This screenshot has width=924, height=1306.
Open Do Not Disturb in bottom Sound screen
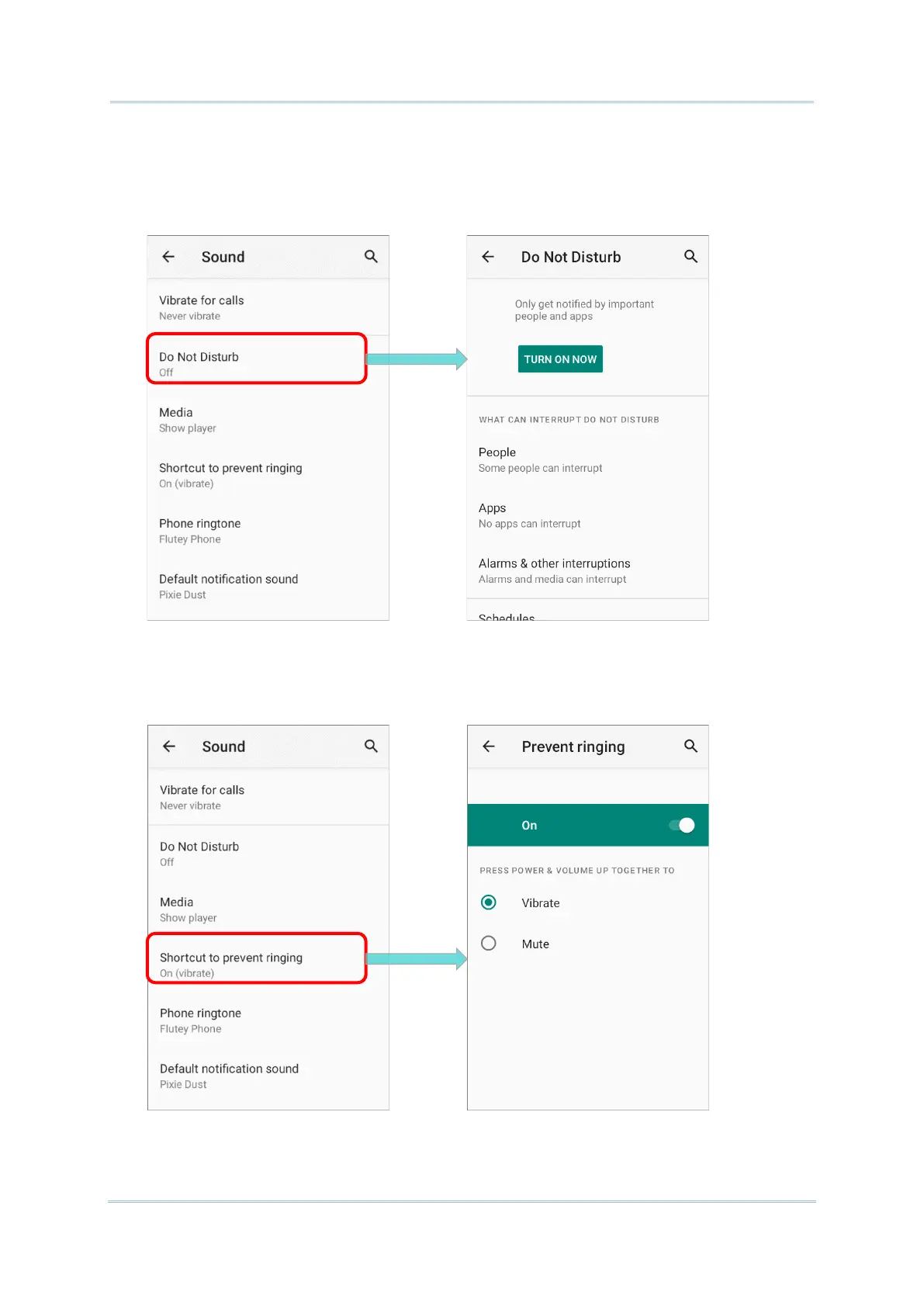pos(268,854)
